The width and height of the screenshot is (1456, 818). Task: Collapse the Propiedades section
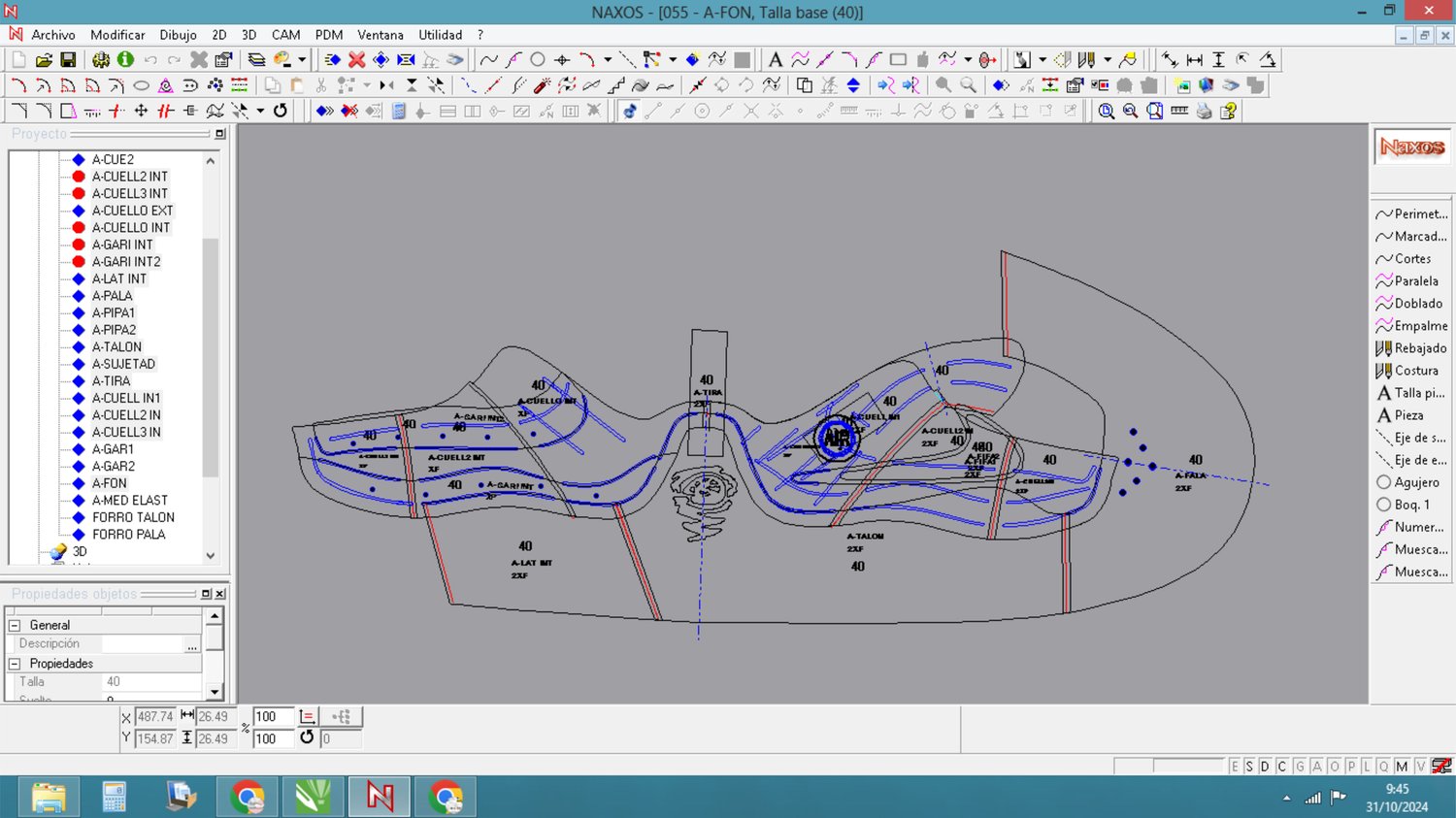[x=15, y=664]
